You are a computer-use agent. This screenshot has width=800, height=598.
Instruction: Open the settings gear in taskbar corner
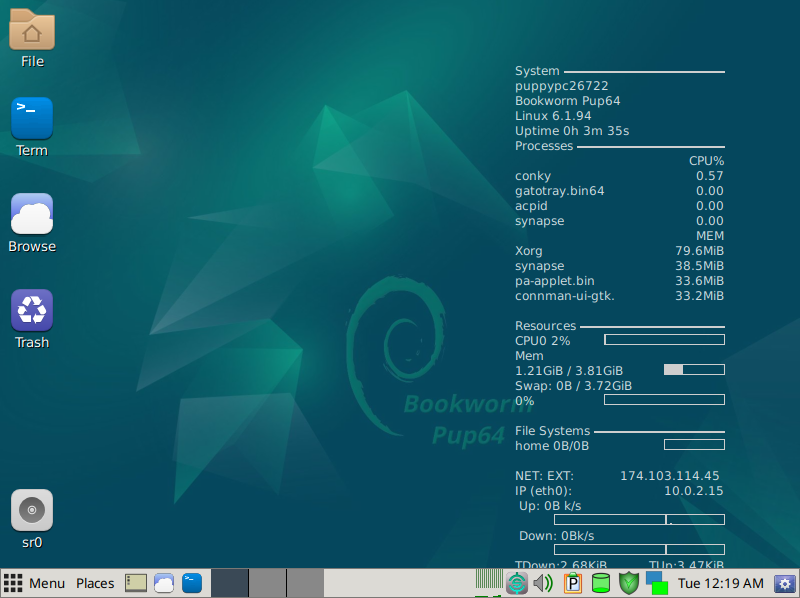coord(785,583)
